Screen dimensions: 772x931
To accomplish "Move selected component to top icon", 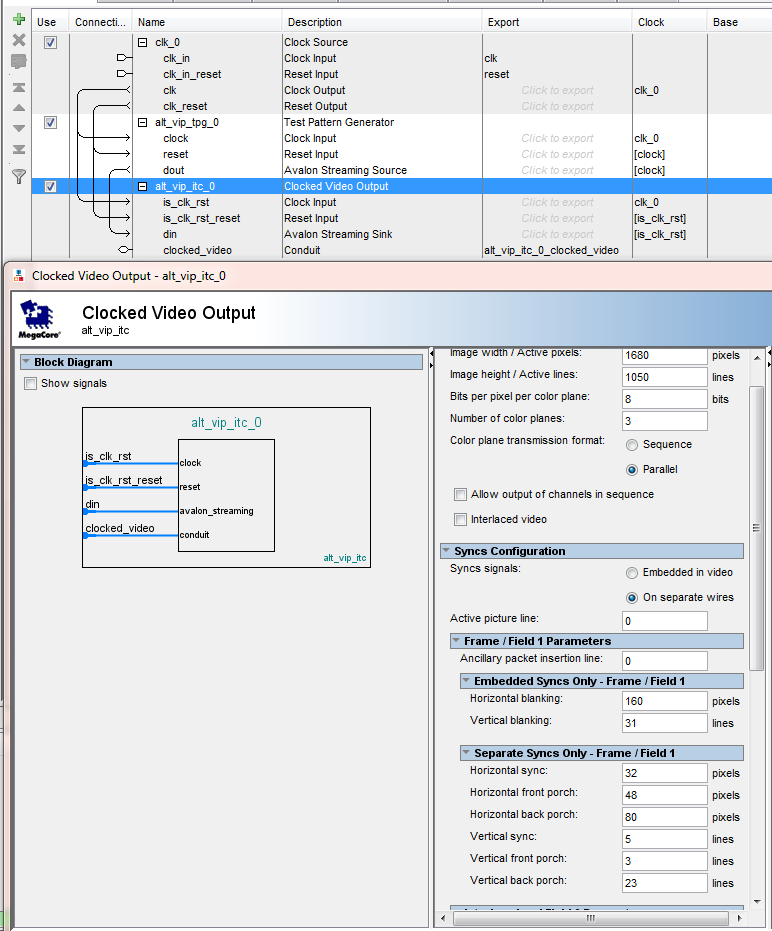I will click(19, 87).
